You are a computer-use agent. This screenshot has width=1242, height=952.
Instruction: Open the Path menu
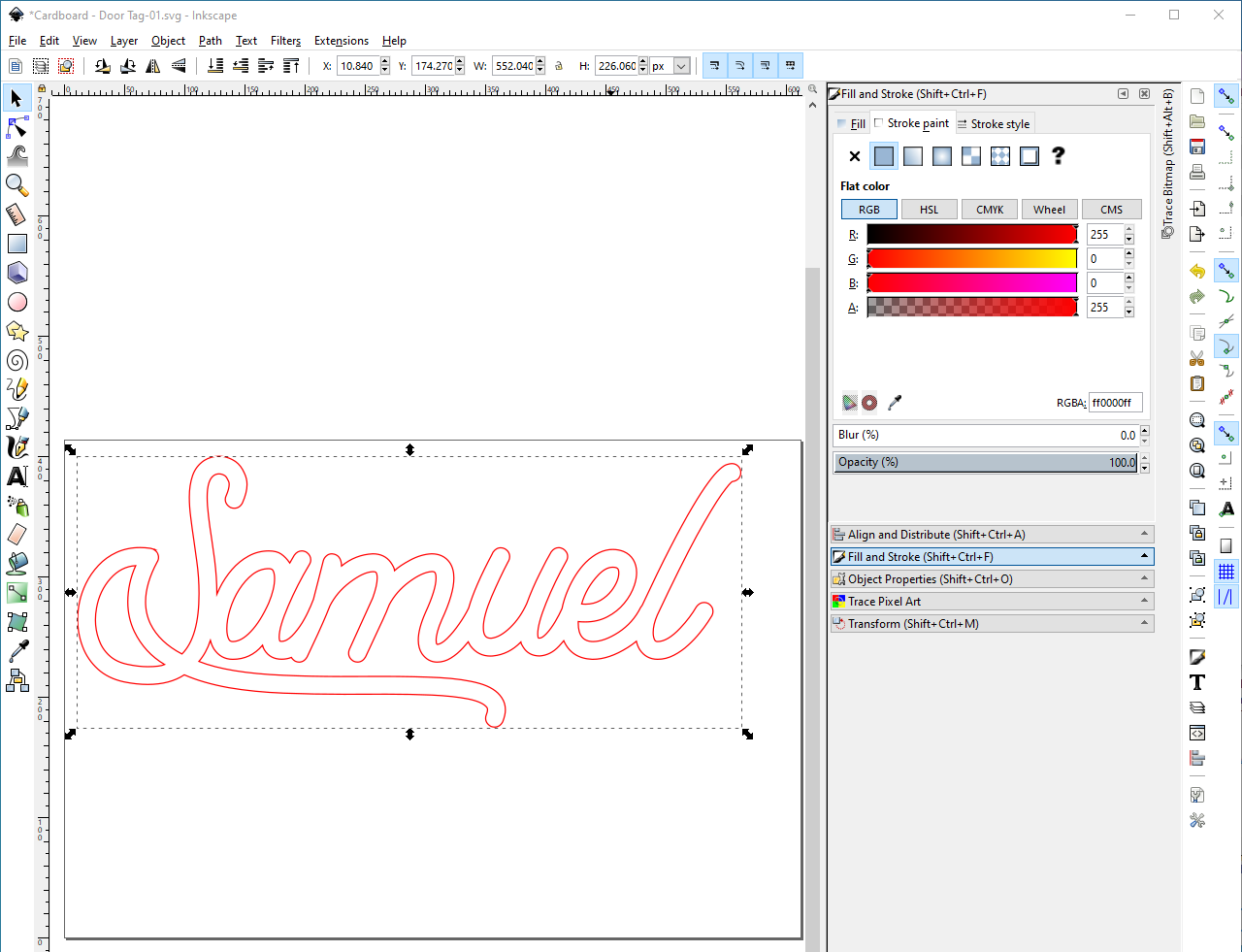[x=211, y=41]
